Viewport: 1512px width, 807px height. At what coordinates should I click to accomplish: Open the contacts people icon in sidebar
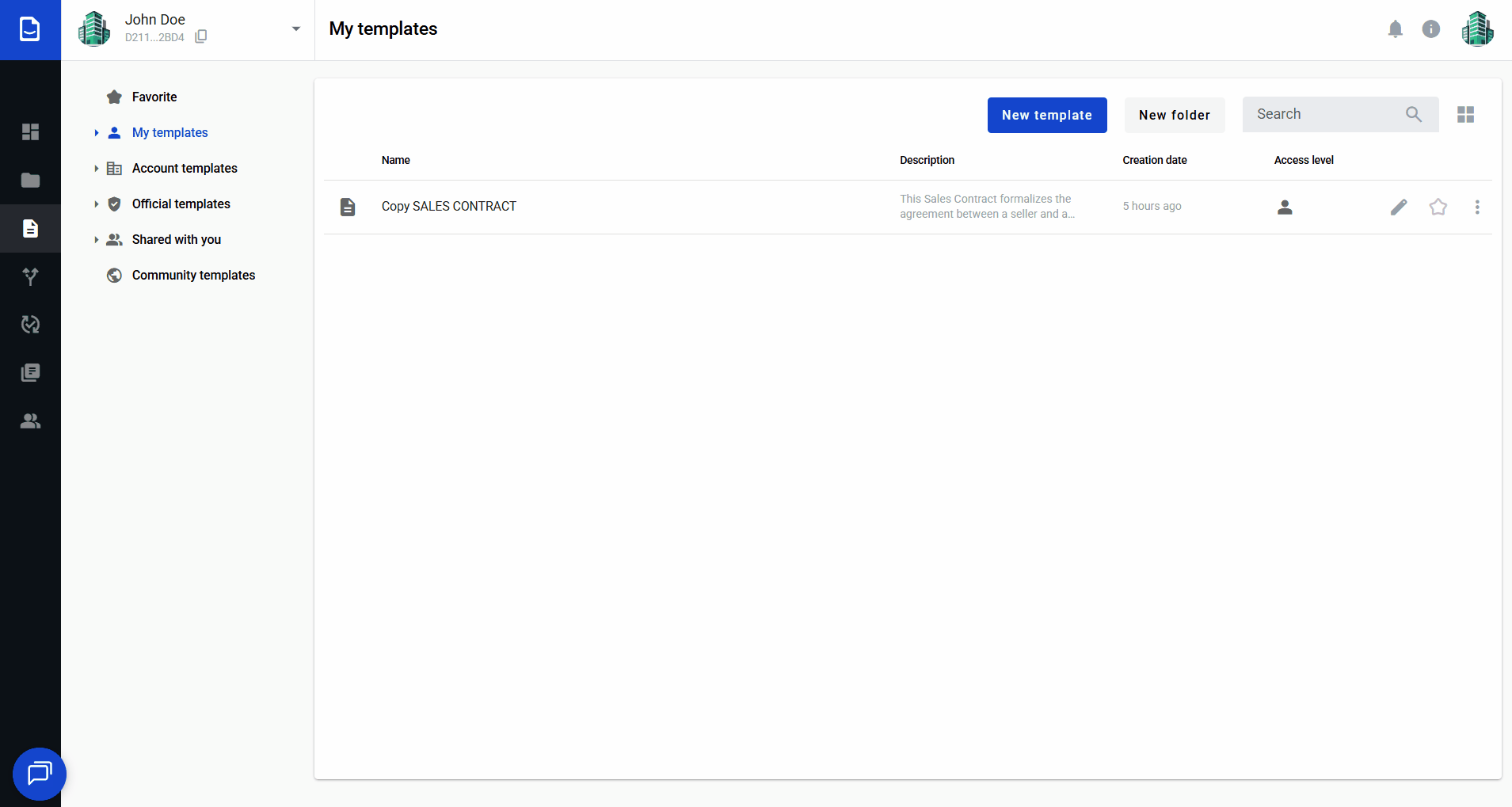coord(30,421)
